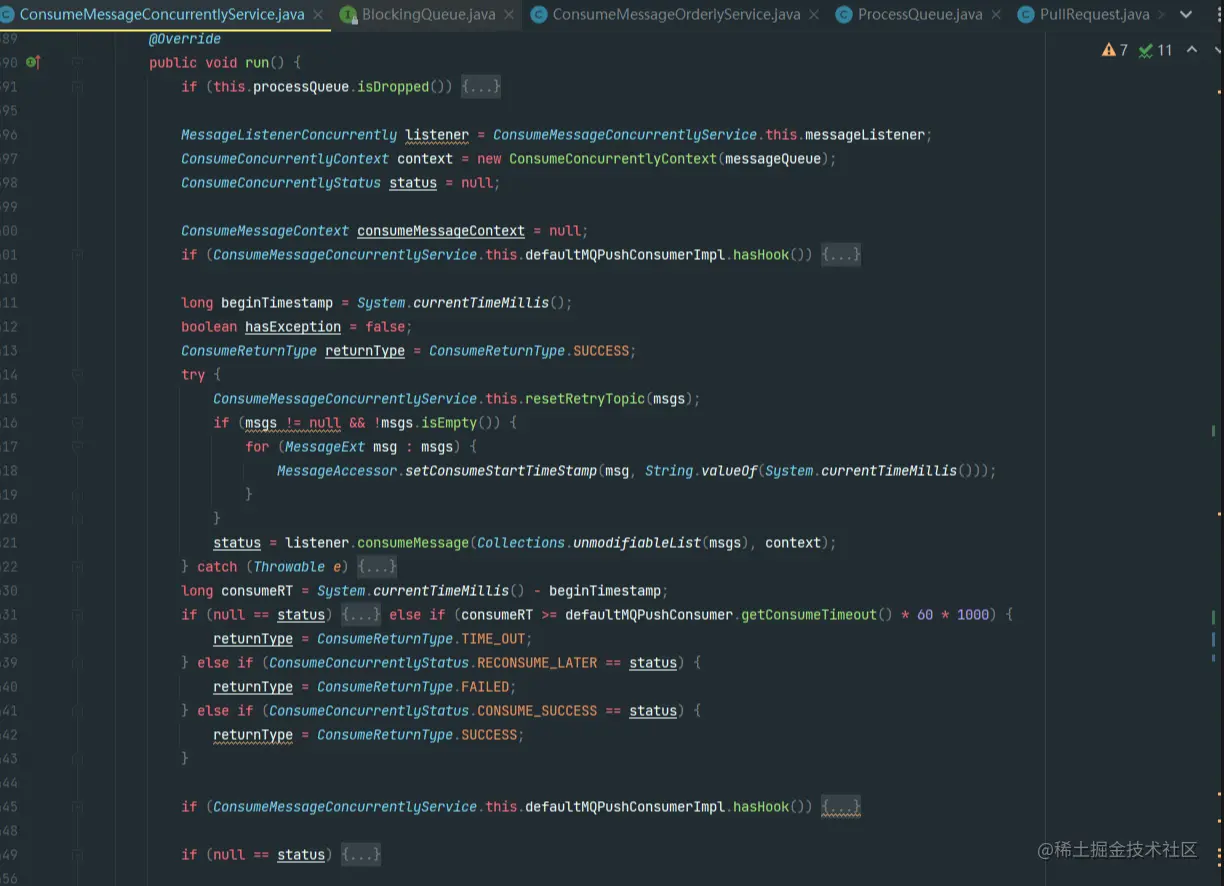Open the hidden tabs dropdown chevron
The width and height of the screenshot is (1224, 886).
[x=1186, y=15]
